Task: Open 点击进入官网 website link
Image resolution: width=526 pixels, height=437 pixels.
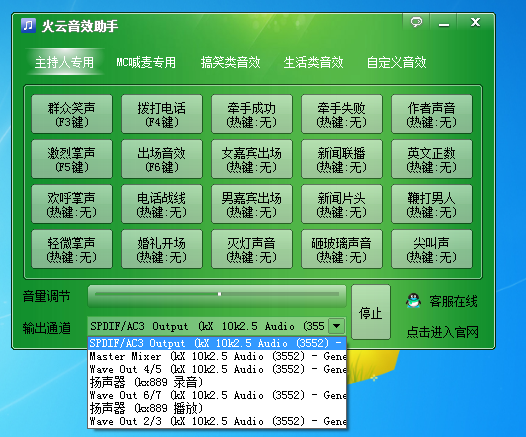Action: coord(442,332)
